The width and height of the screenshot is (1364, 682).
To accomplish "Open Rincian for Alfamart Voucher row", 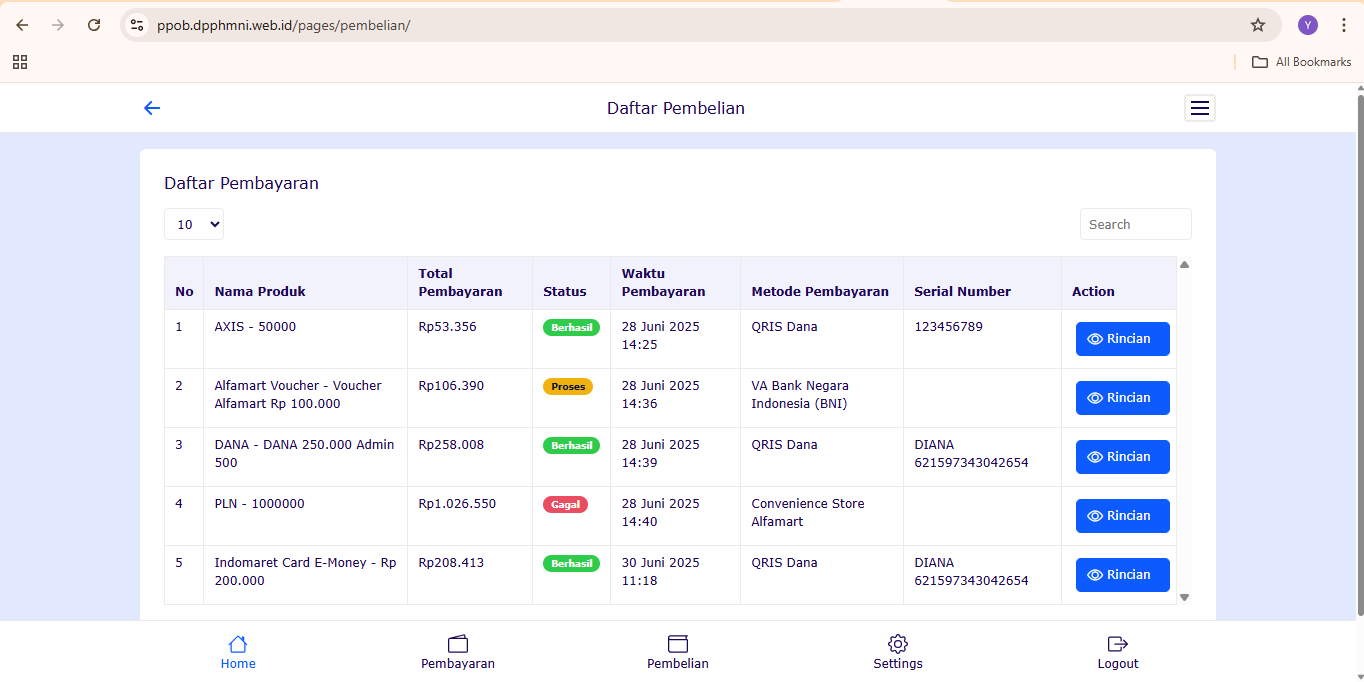I will pos(1122,398).
